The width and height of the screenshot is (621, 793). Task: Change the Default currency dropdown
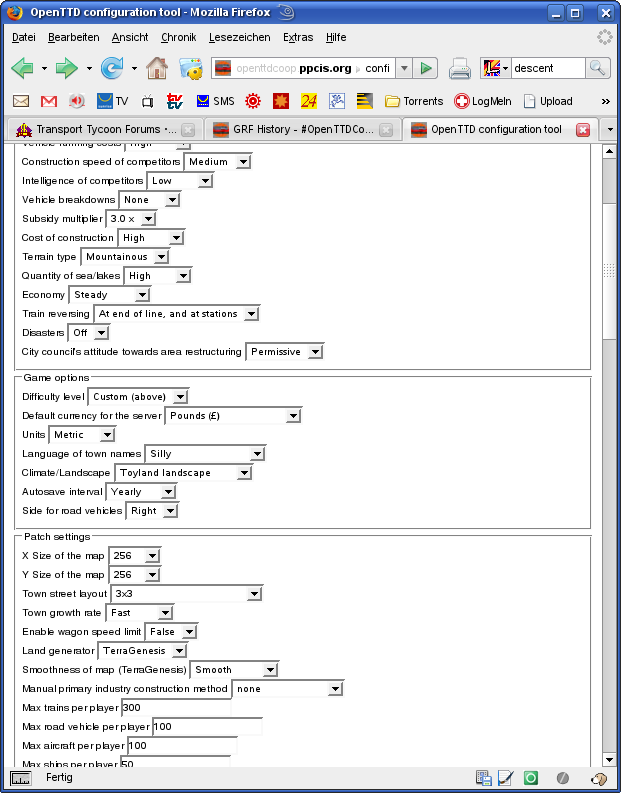233,416
